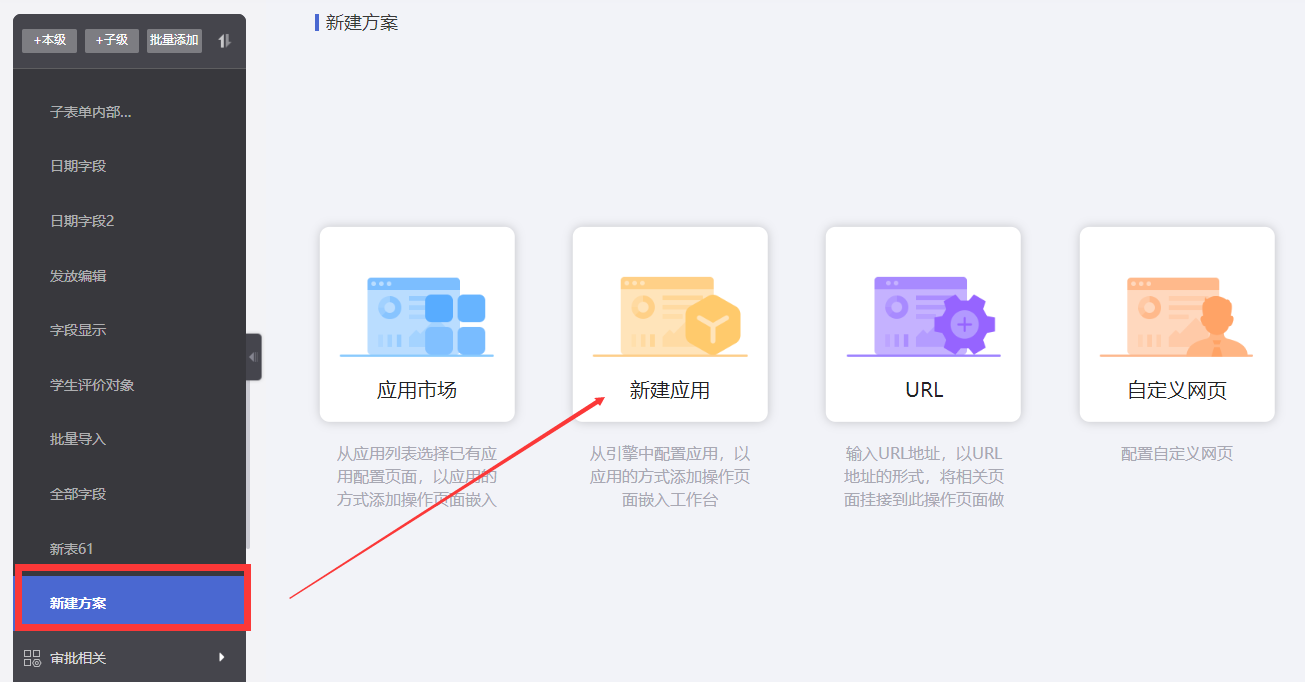Click the grid icon next to 审批相关

pos(32,658)
